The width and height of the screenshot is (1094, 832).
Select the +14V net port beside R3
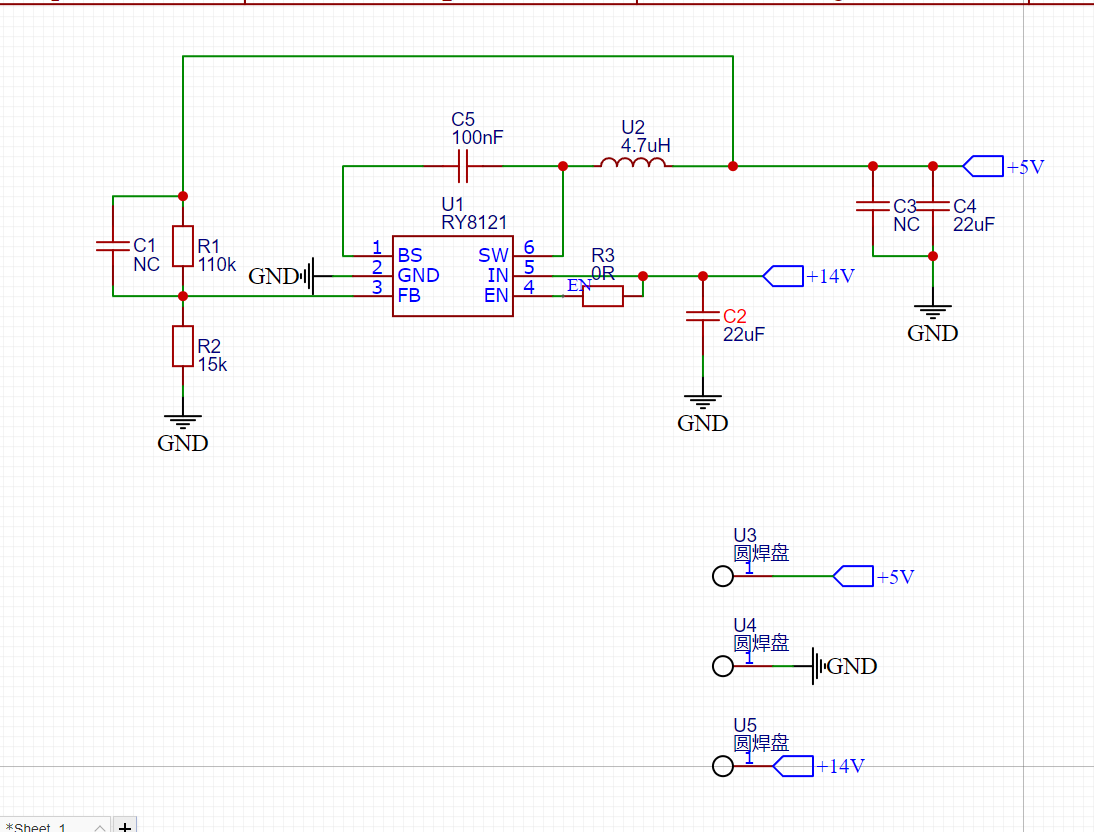pos(783,276)
